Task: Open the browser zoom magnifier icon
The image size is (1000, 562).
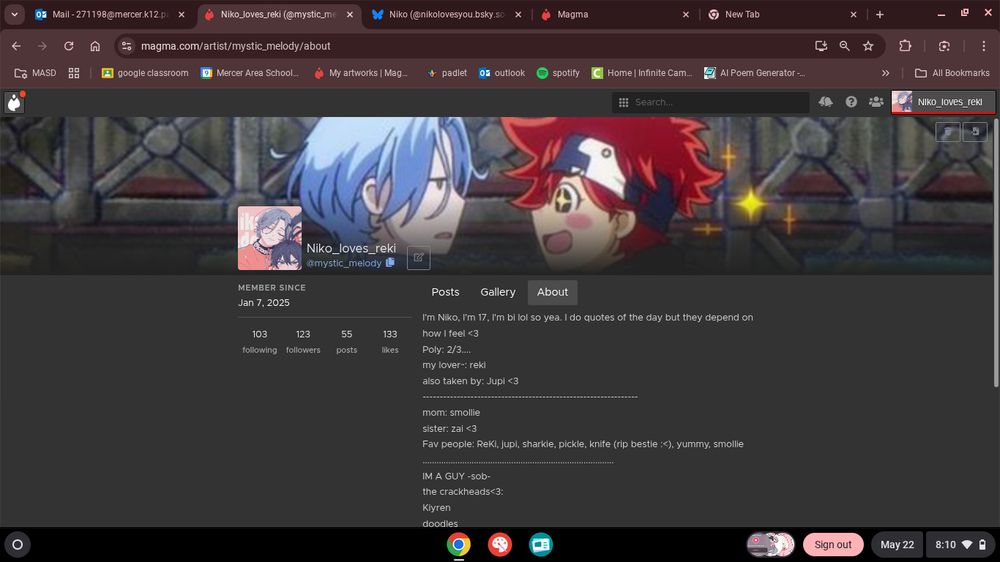Action: (844, 46)
